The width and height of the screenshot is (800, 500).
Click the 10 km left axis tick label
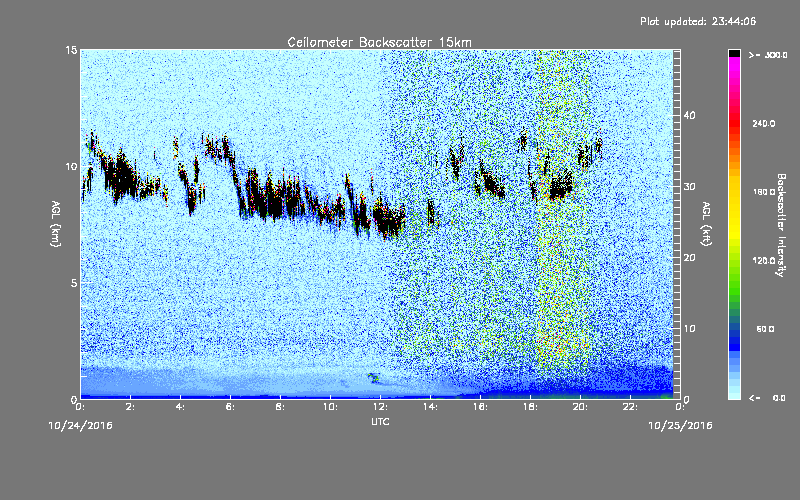(71, 166)
